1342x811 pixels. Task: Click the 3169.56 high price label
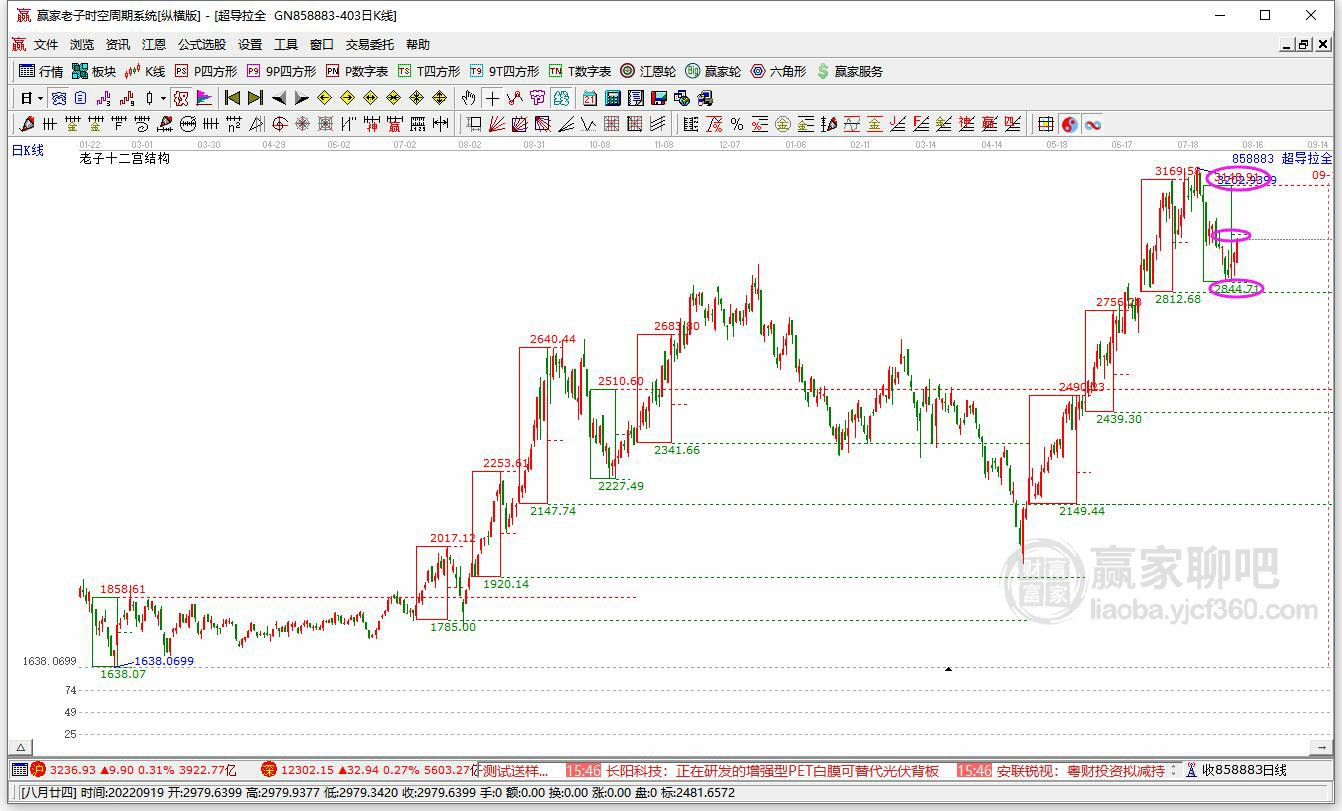[1177, 171]
